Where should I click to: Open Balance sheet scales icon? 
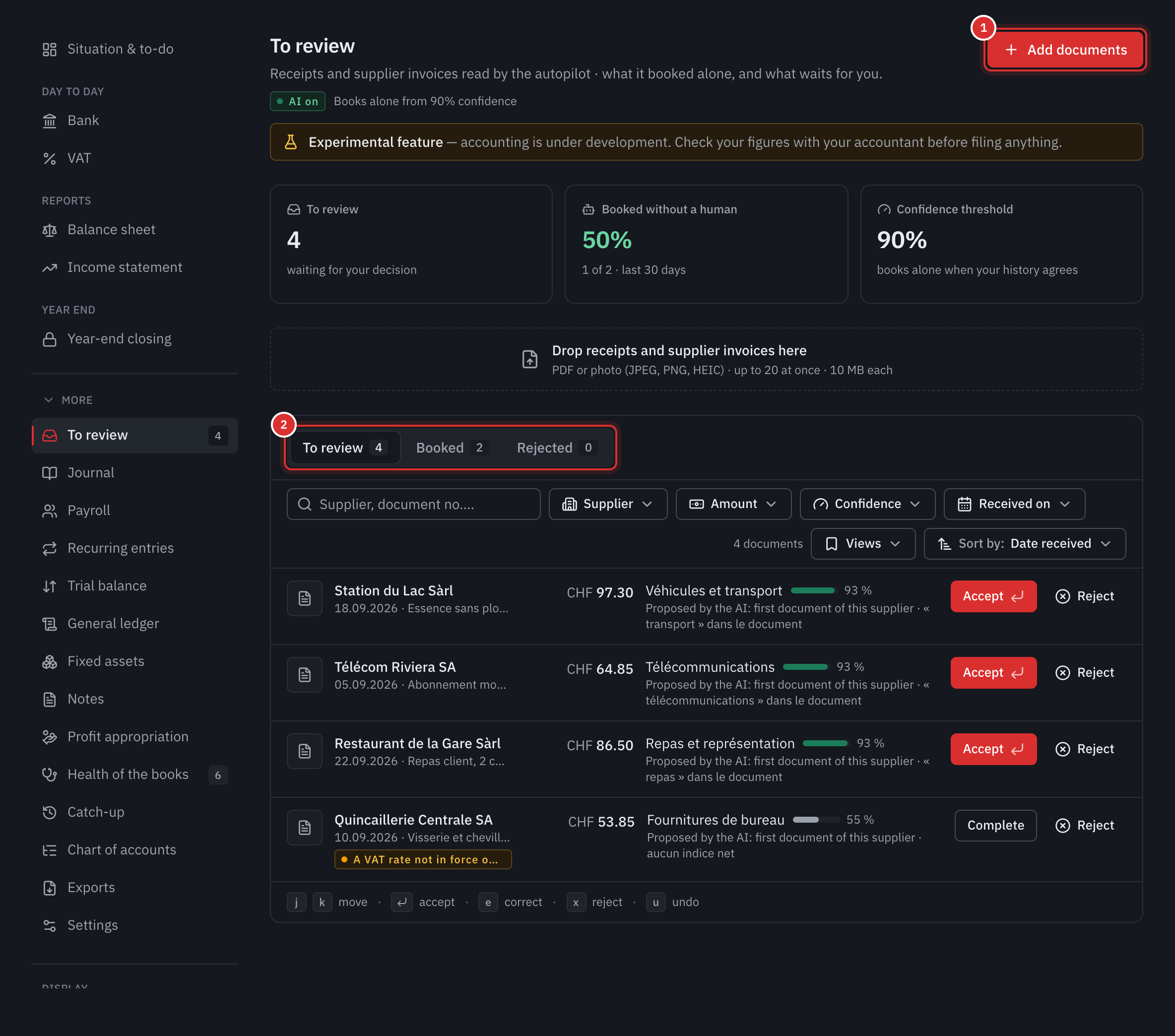(x=50, y=230)
